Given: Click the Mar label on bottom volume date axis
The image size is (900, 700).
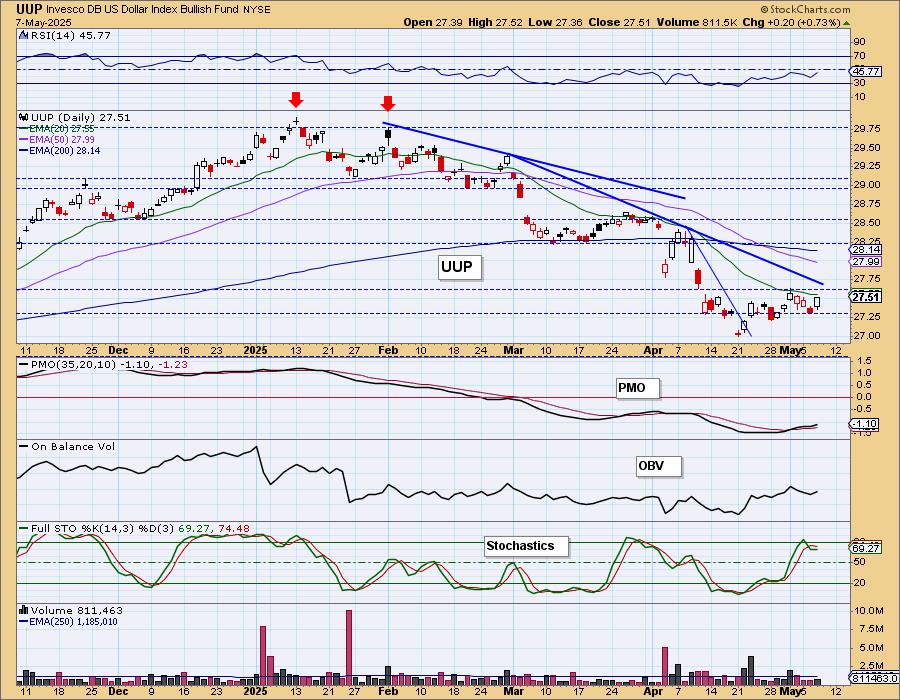Looking at the screenshot, I should (x=514, y=691).
